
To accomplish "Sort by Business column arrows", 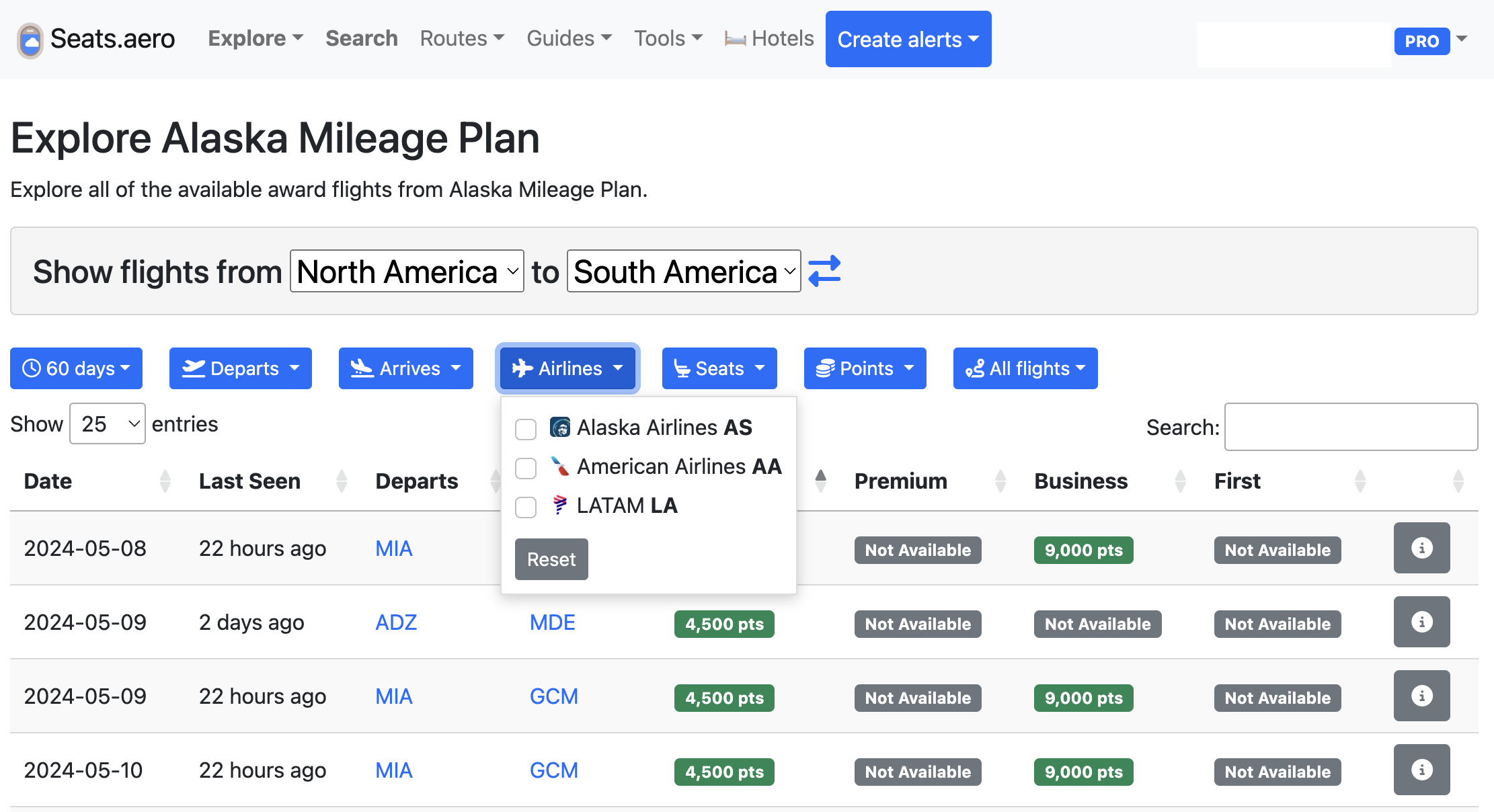I will coord(1180,481).
